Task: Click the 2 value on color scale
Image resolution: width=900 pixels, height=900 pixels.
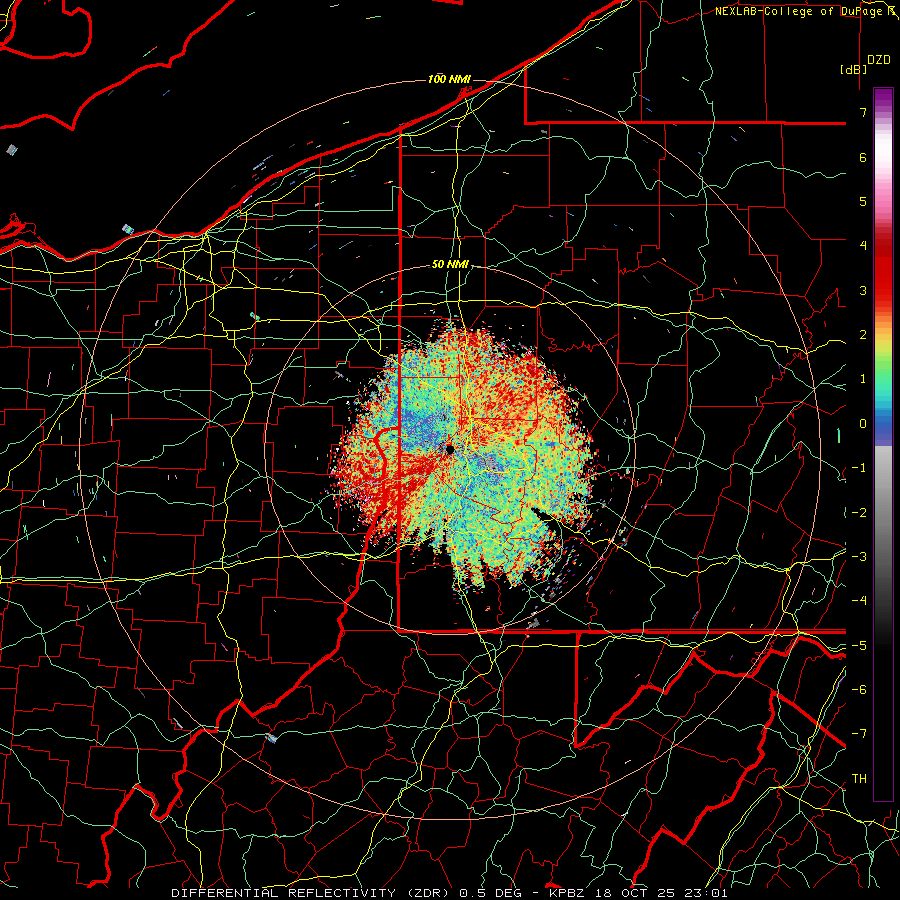Action: (x=863, y=335)
